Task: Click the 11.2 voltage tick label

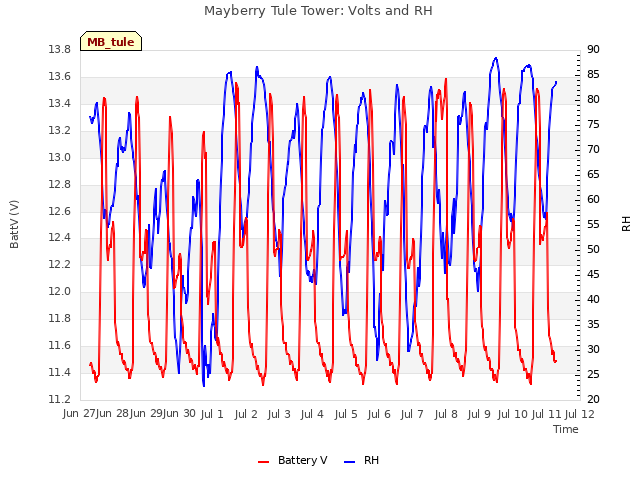Action: 60,399
